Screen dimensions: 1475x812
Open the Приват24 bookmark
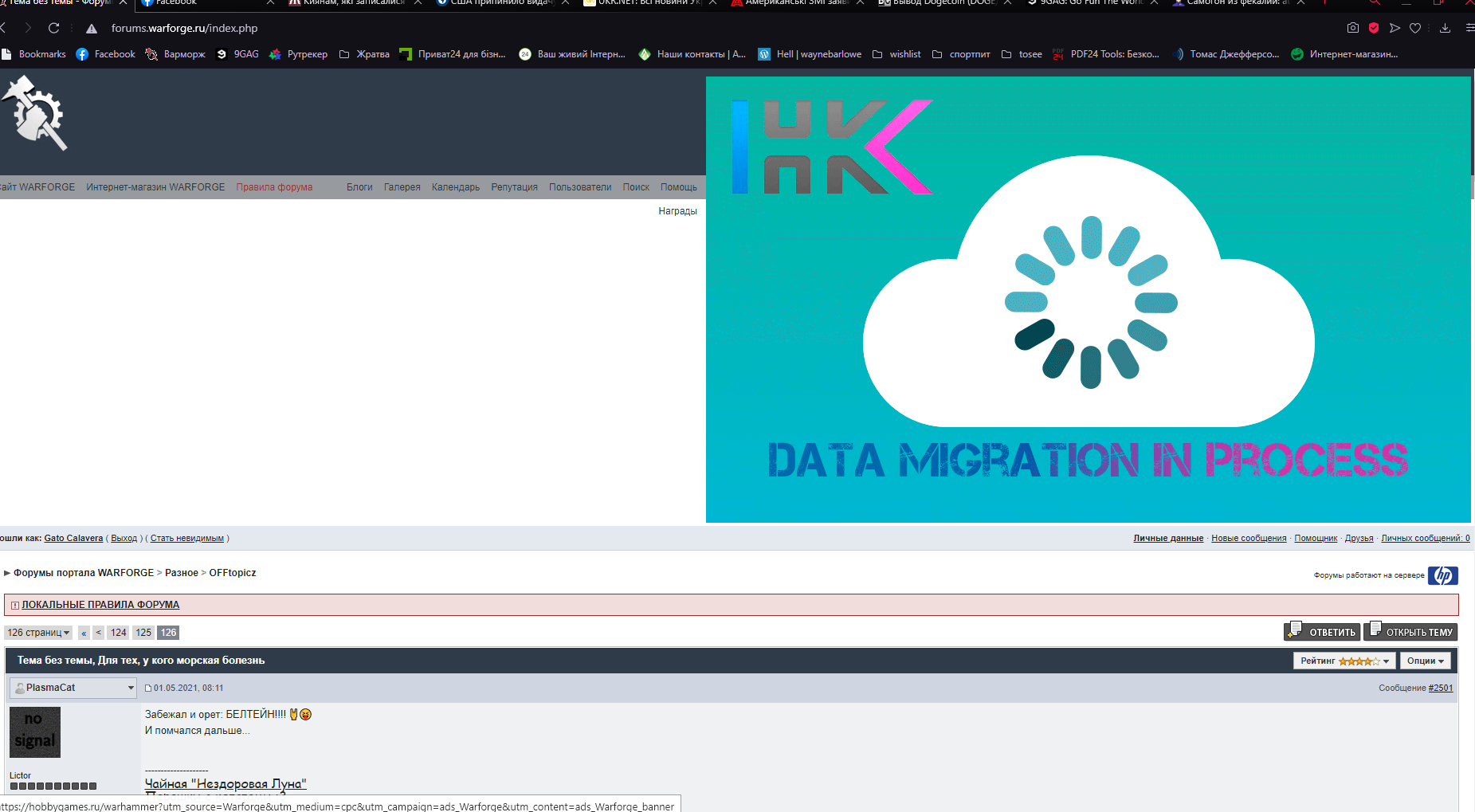[x=453, y=54]
